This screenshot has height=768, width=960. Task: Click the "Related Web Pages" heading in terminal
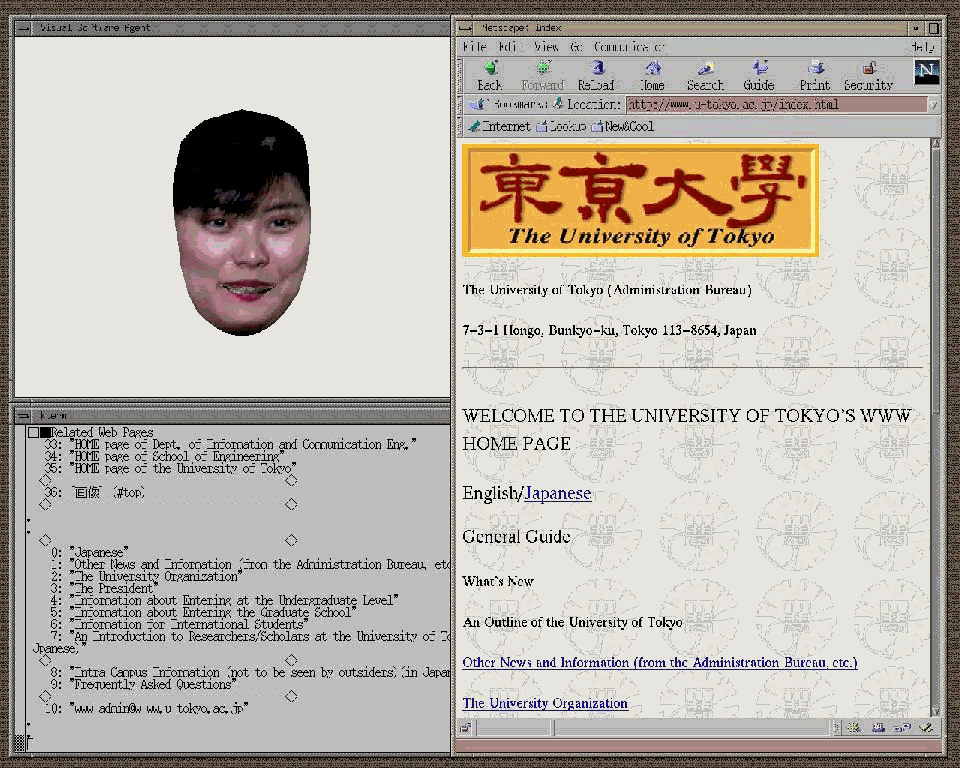coord(102,432)
